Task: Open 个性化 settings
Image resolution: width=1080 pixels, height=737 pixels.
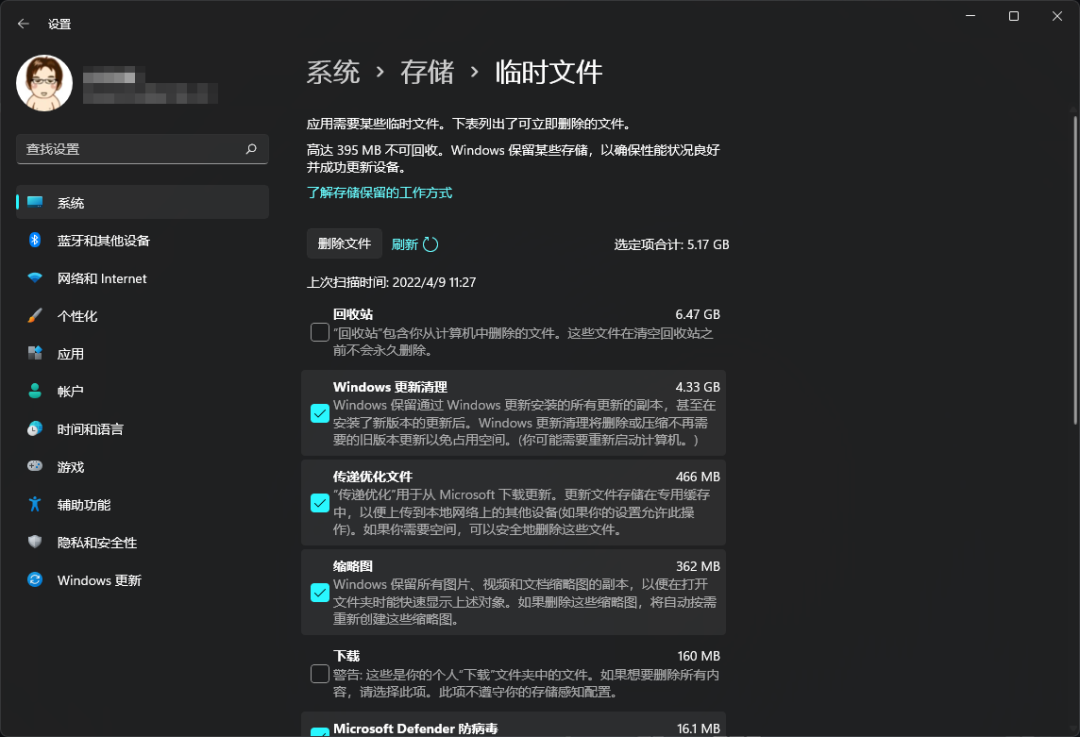Action: coord(143,316)
